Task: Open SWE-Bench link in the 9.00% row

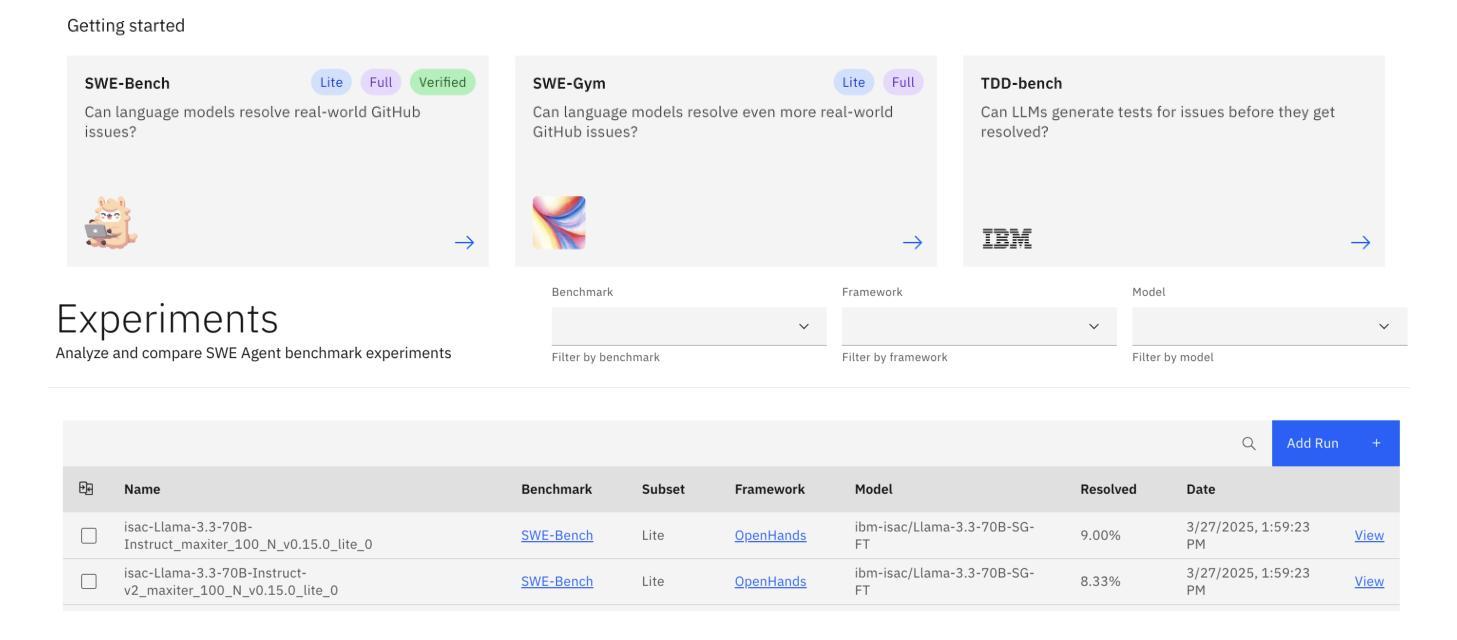Action: click(557, 535)
